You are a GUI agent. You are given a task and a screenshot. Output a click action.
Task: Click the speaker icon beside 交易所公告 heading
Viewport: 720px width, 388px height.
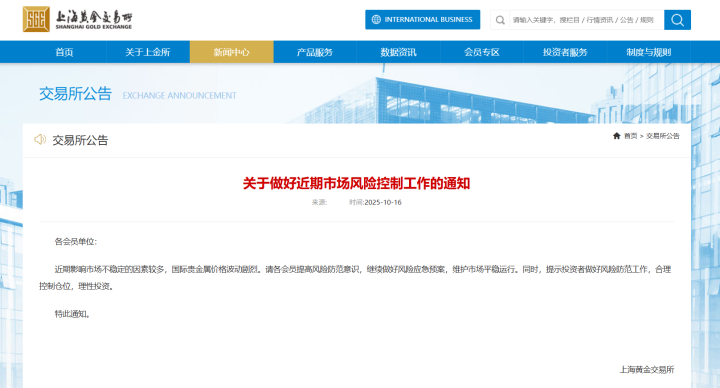tap(40, 139)
